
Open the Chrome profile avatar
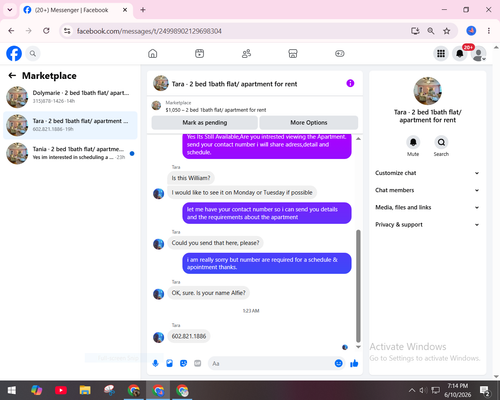point(471,31)
